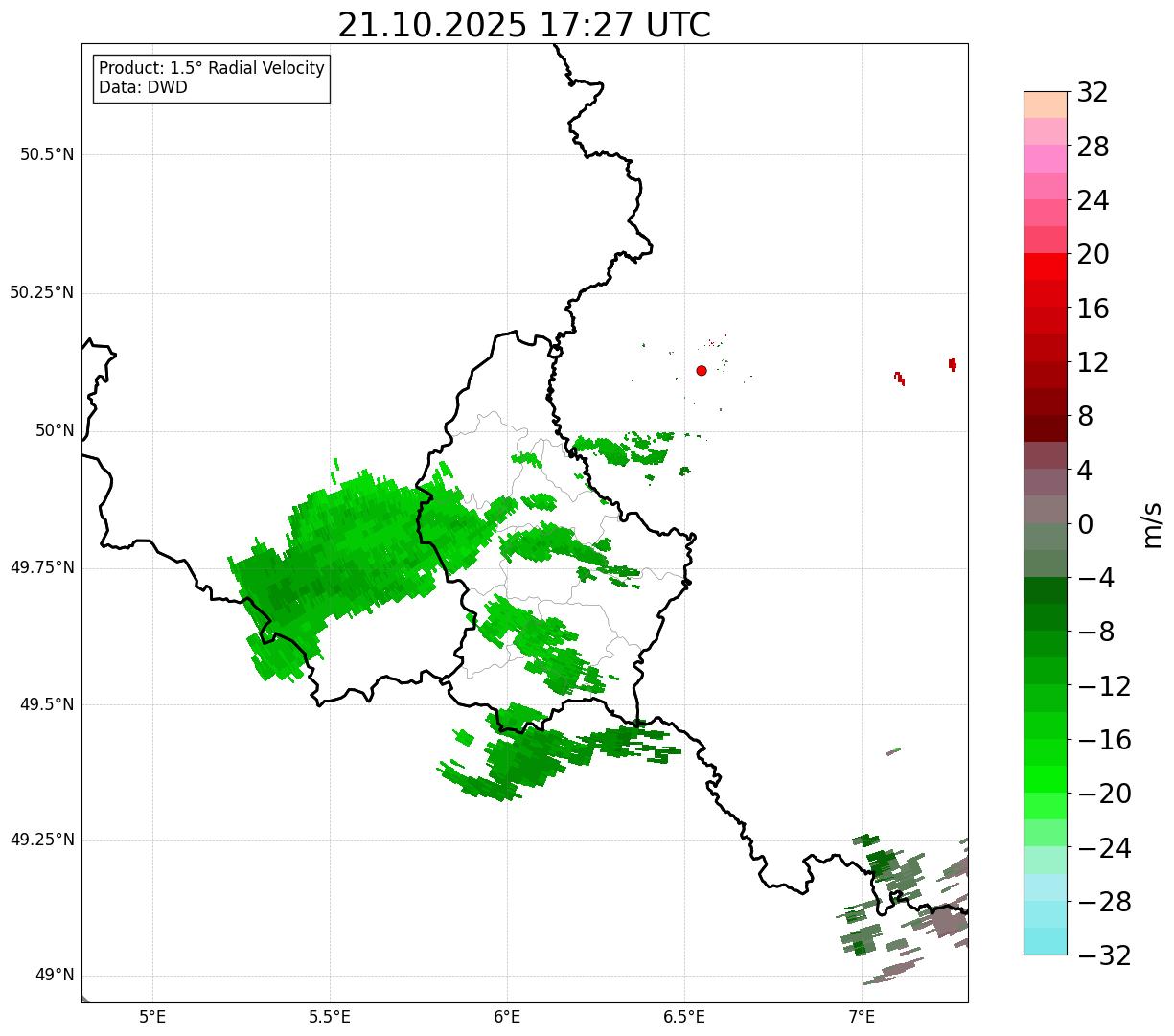Click the colorbar value −20
Image resolution: width=1174 pixels, height=1036 pixels.
[x=1104, y=794]
